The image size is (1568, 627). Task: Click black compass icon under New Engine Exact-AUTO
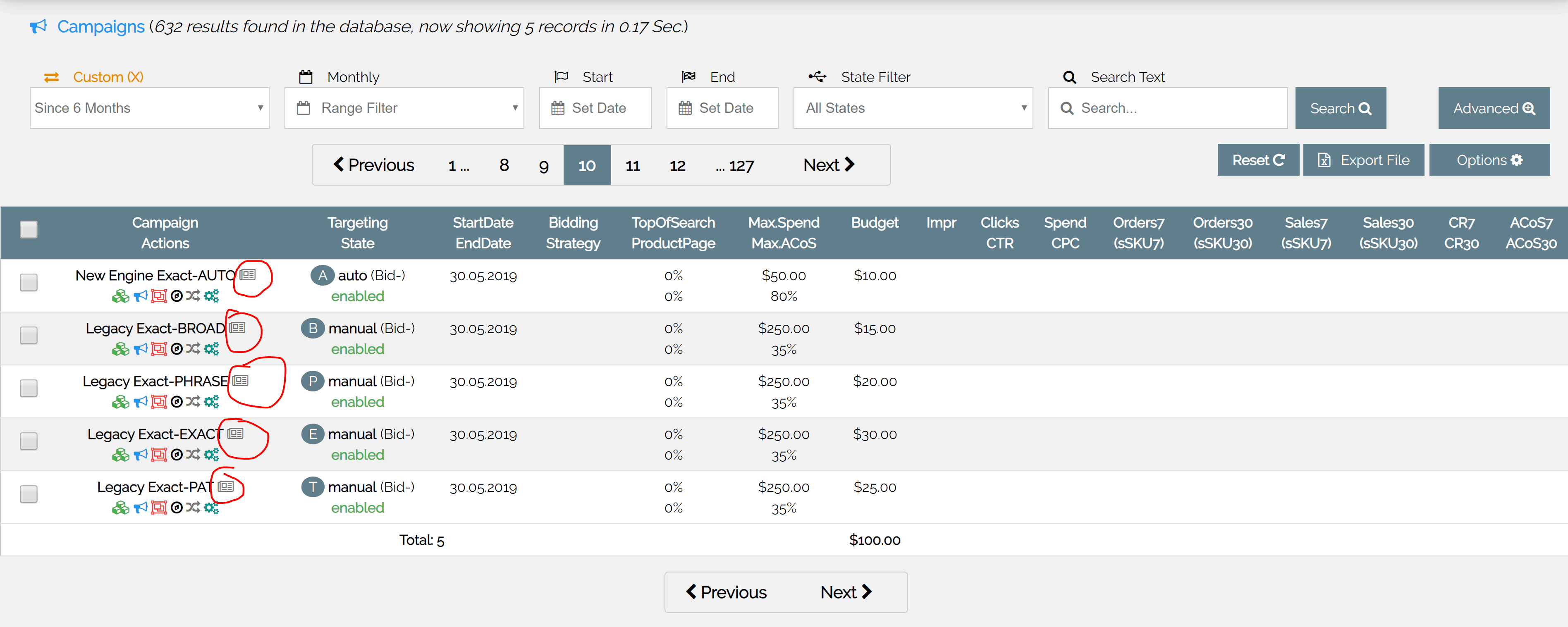click(x=177, y=296)
